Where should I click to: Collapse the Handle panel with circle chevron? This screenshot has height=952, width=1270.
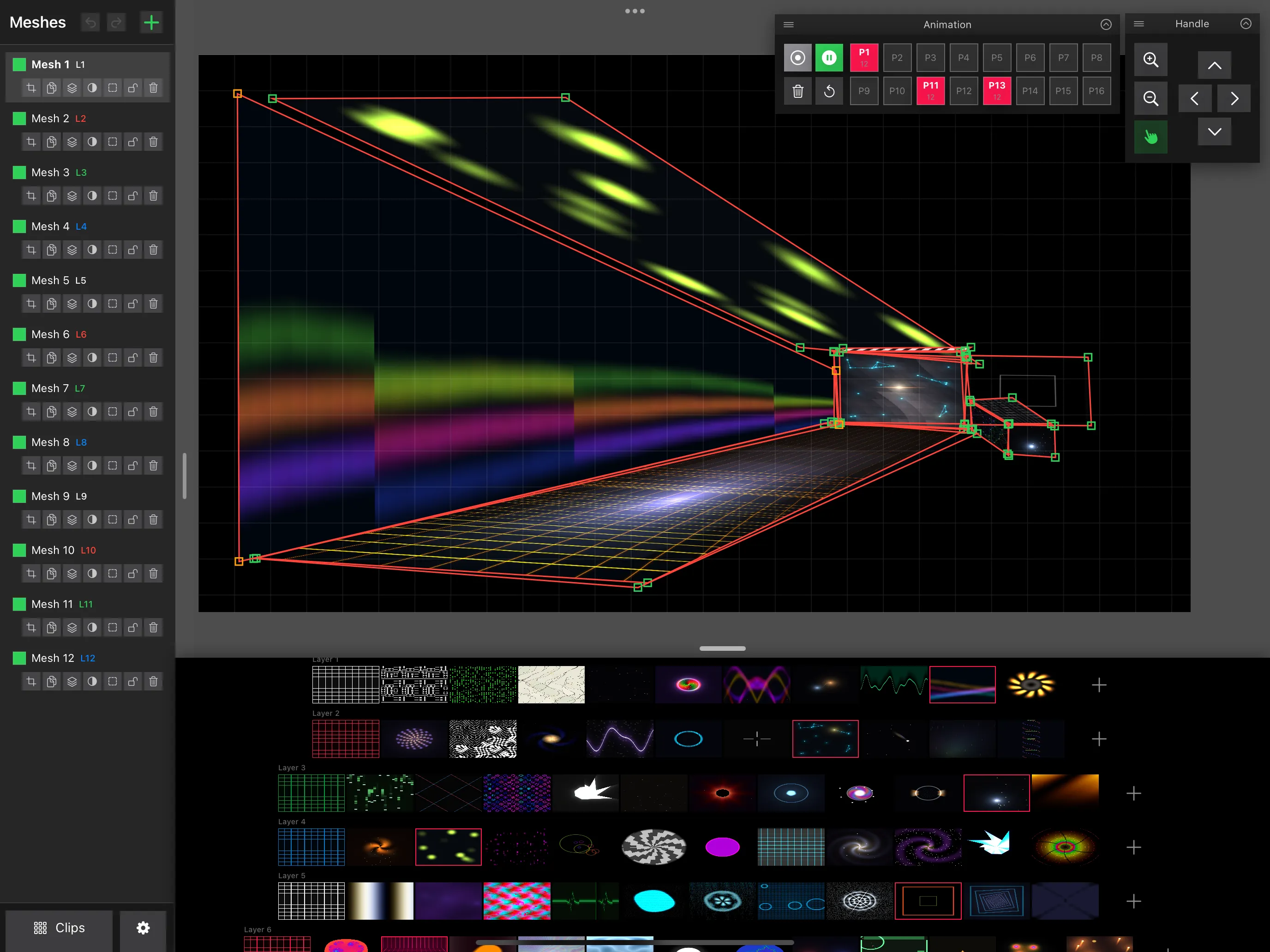pos(1246,24)
